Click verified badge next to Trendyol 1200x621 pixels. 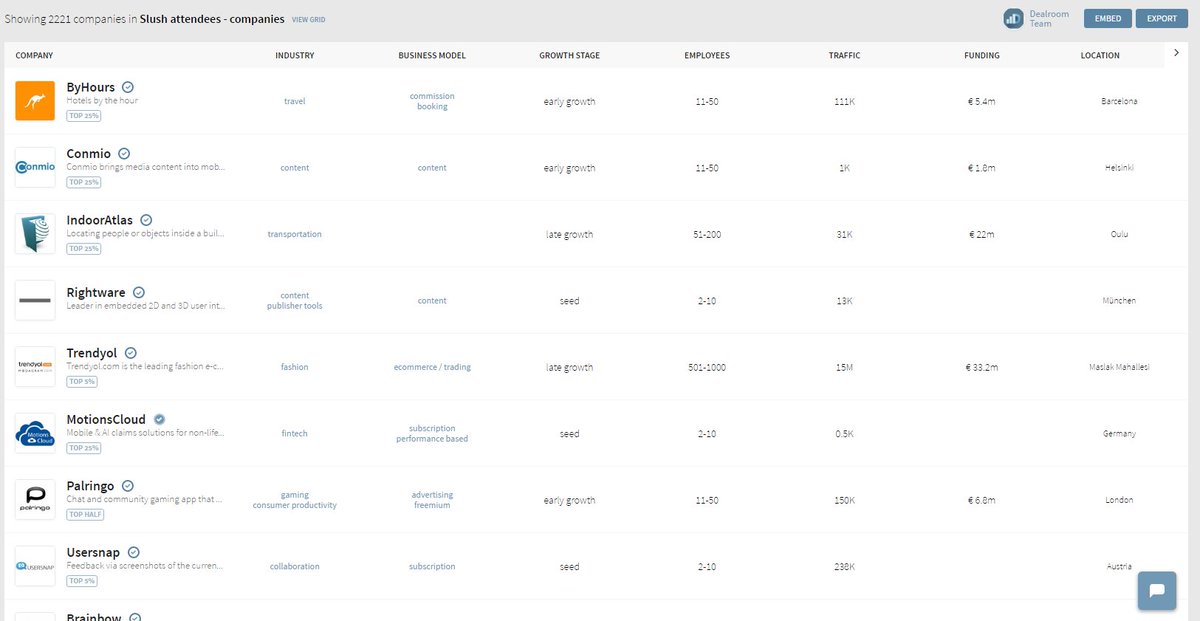(130, 353)
